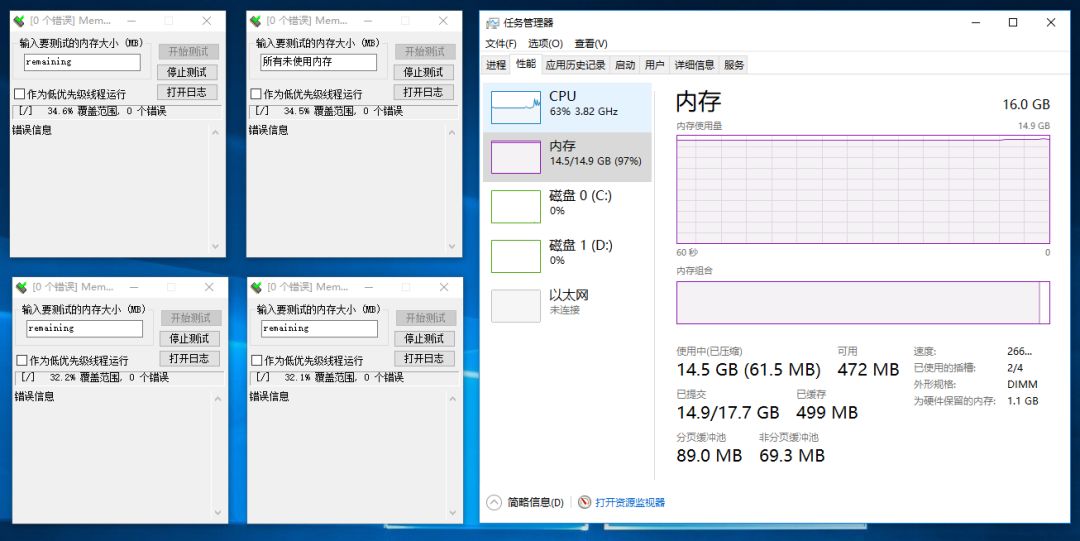
Task: Click the collapse chevron icon next to 简略信息
Action: click(494, 502)
